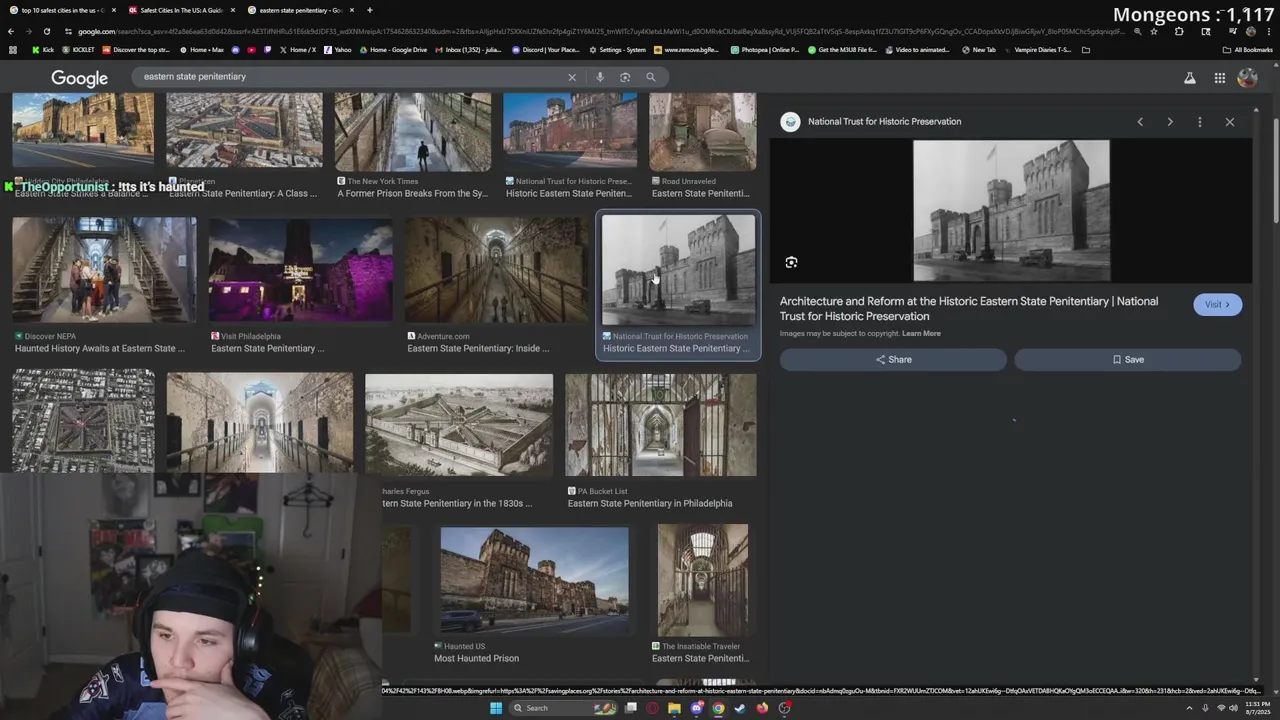The image size is (1280, 720).
Task: Open the aerial view penitentiary image
Action: (83, 420)
